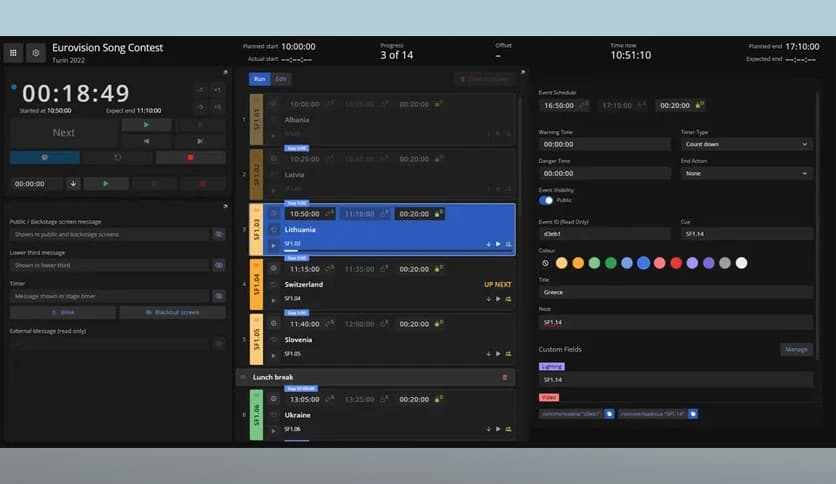Select the Switzerland event title
836x484 pixels.
(304, 284)
